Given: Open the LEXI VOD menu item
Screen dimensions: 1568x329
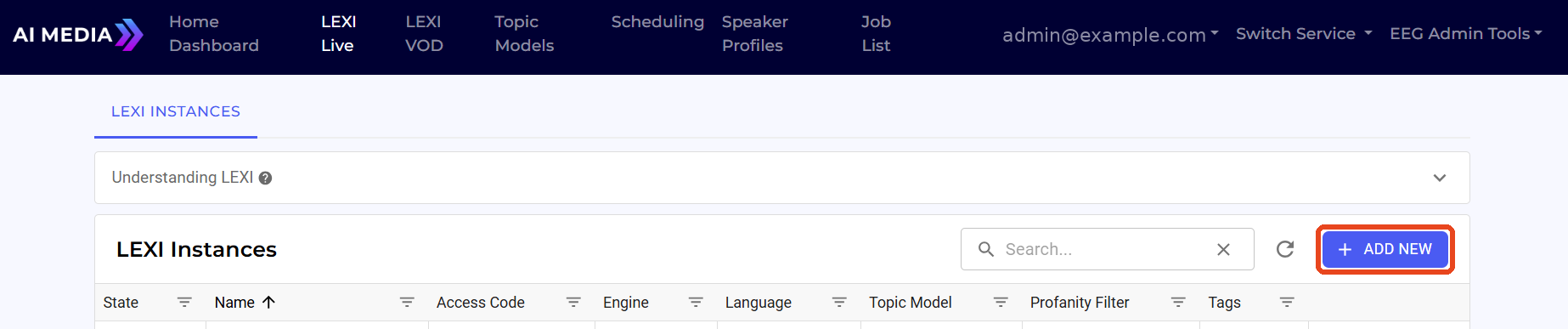Looking at the screenshot, I should pyautogui.click(x=424, y=34).
